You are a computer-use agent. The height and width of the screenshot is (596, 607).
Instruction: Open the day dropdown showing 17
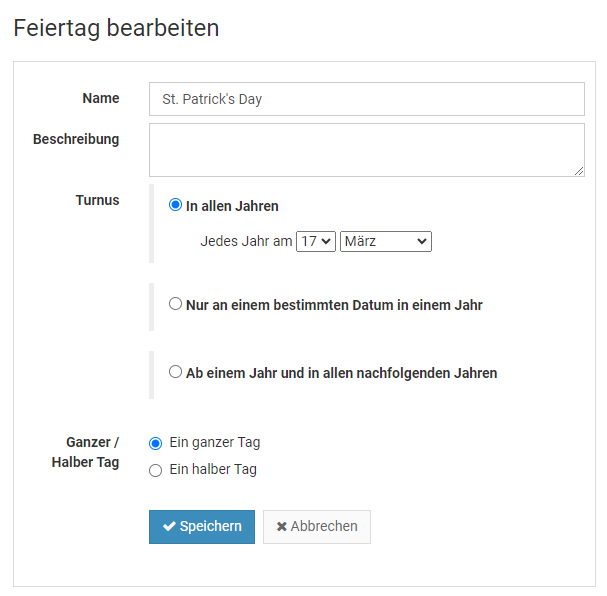(x=316, y=241)
